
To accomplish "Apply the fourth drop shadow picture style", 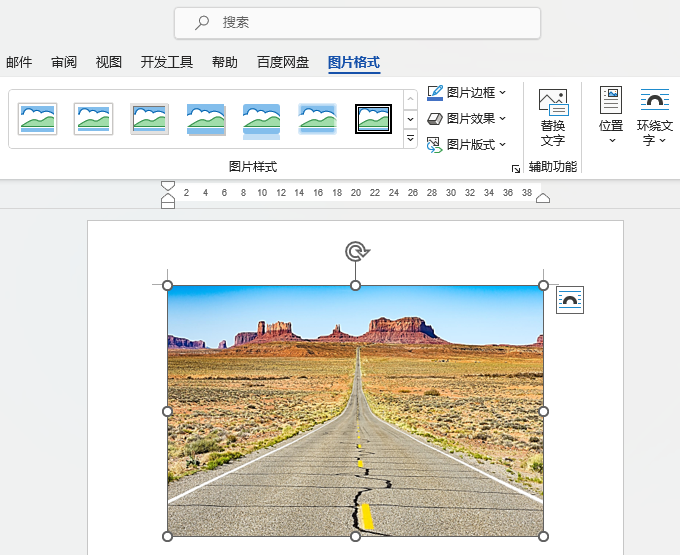I will 206,119.
